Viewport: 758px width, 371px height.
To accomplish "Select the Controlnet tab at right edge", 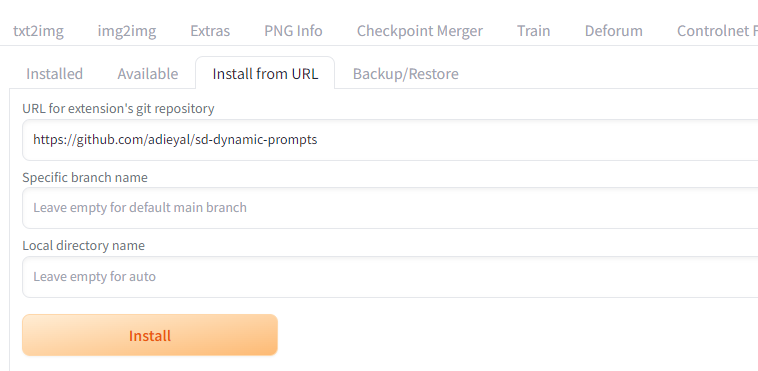I will point(717,31).
